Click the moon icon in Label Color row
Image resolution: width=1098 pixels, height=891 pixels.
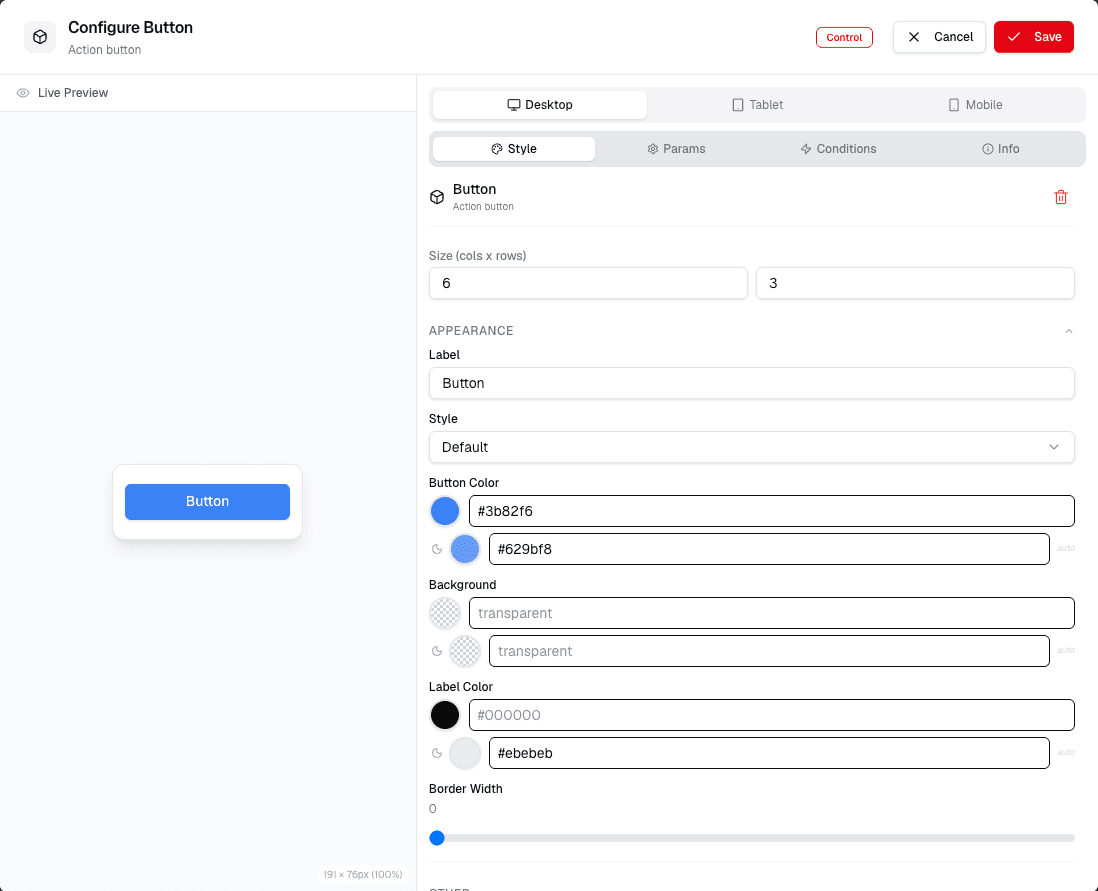pyautogui.click(x=437, y=753)
